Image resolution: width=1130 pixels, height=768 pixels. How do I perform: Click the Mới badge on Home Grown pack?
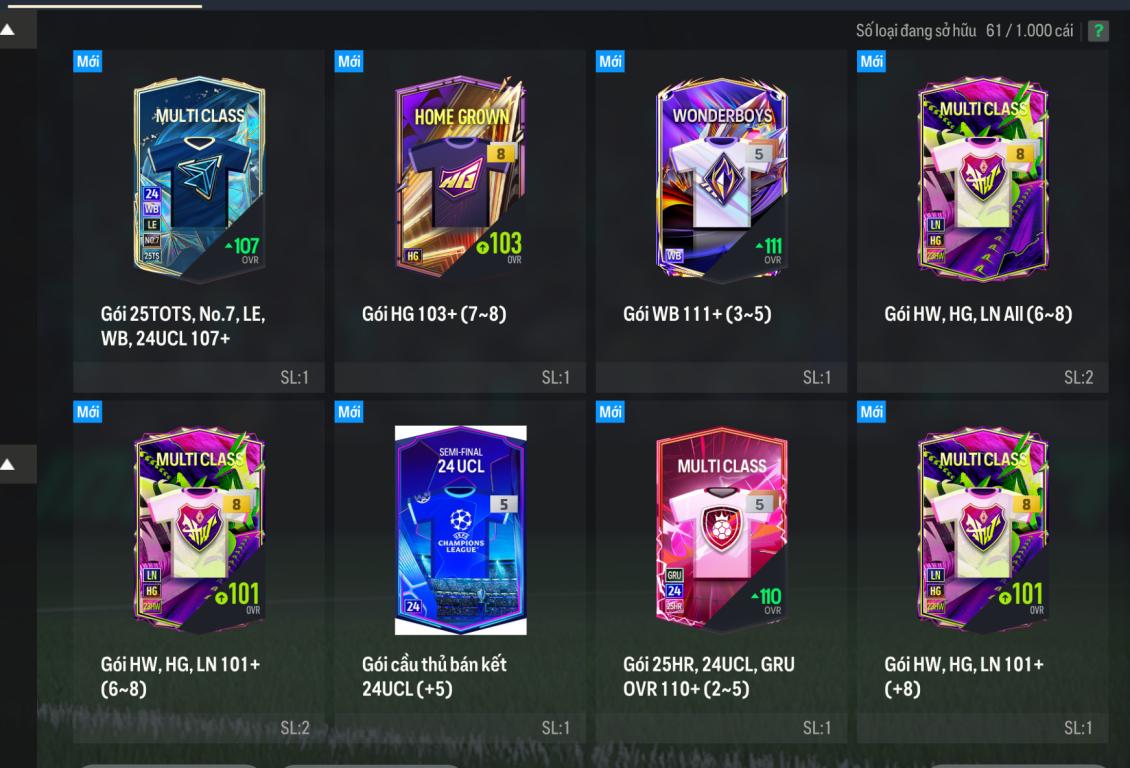point(349,61)
